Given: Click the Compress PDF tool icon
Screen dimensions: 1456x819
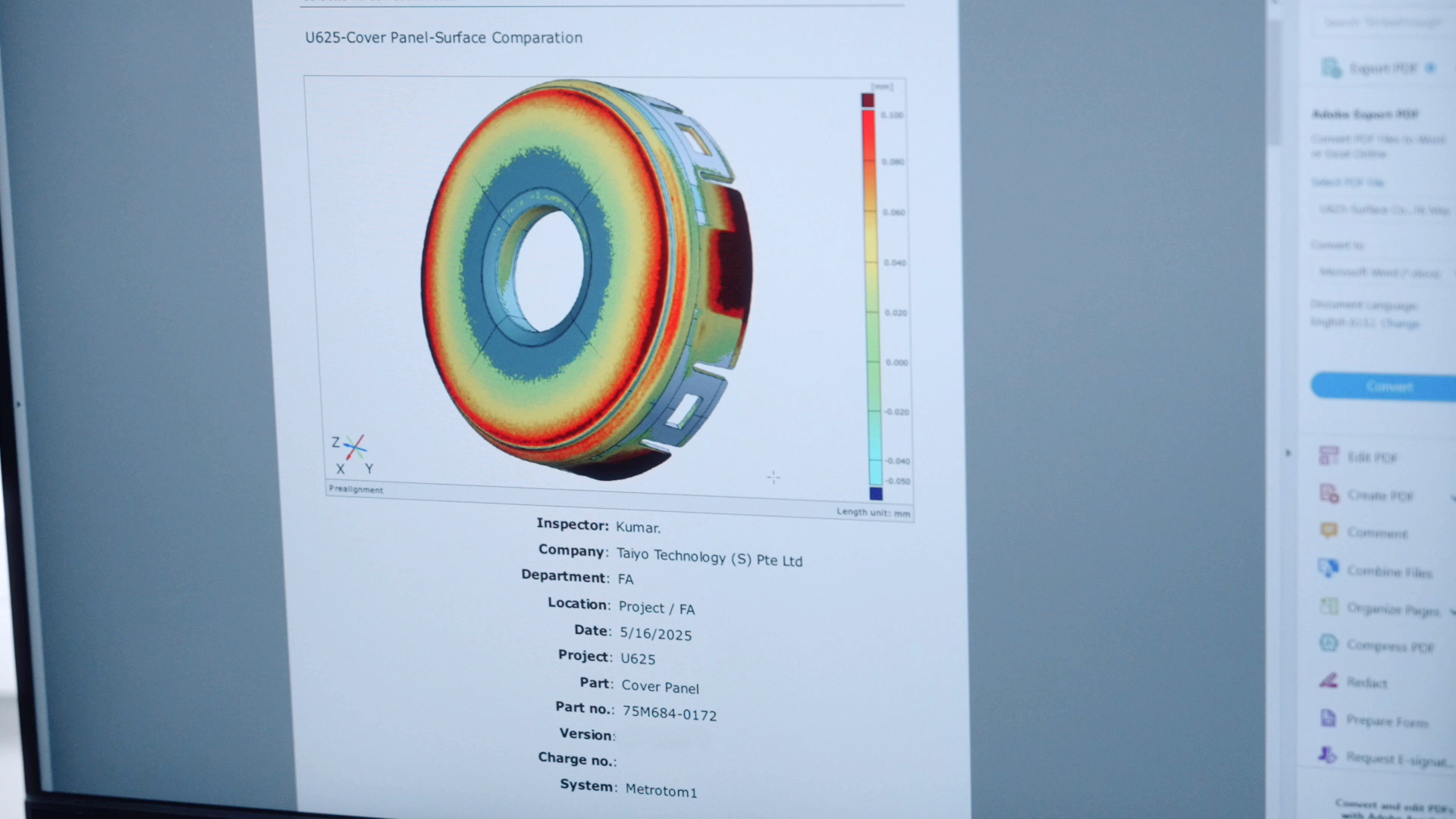Looking at the screenshot, I should [1329, 643].
